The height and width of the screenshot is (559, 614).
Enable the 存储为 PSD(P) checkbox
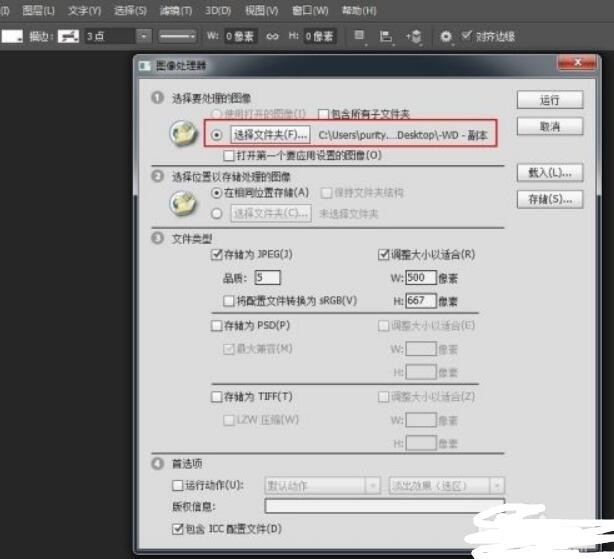pos(217,326)
